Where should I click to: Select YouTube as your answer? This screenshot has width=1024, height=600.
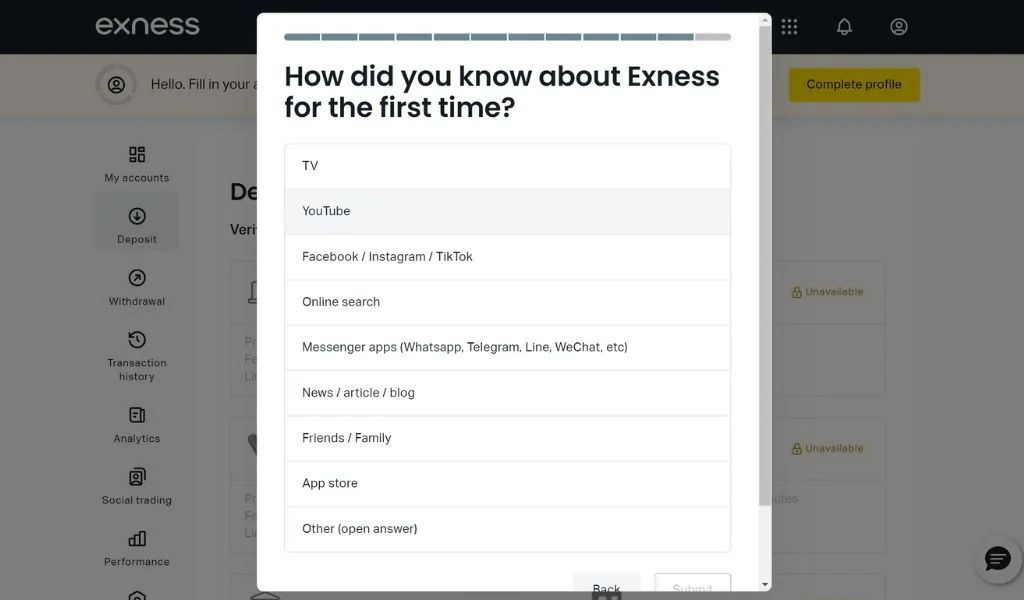[507, 211]
